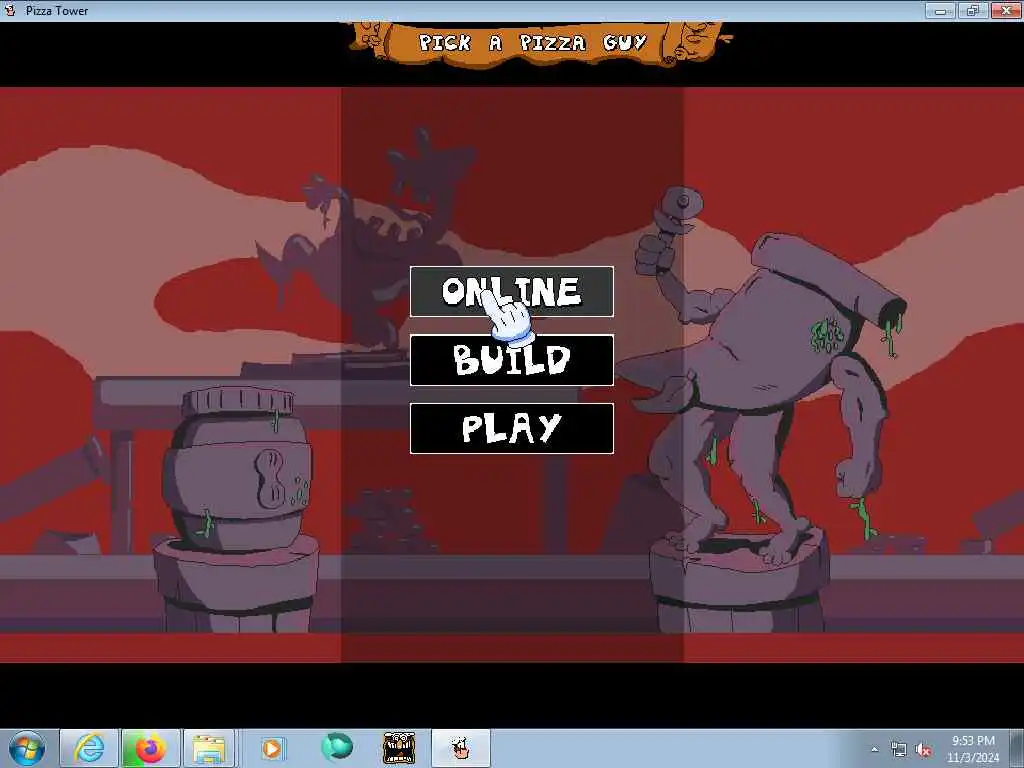
Task: Open the clock showing 9:53 PM
Action: coord(973,749)
